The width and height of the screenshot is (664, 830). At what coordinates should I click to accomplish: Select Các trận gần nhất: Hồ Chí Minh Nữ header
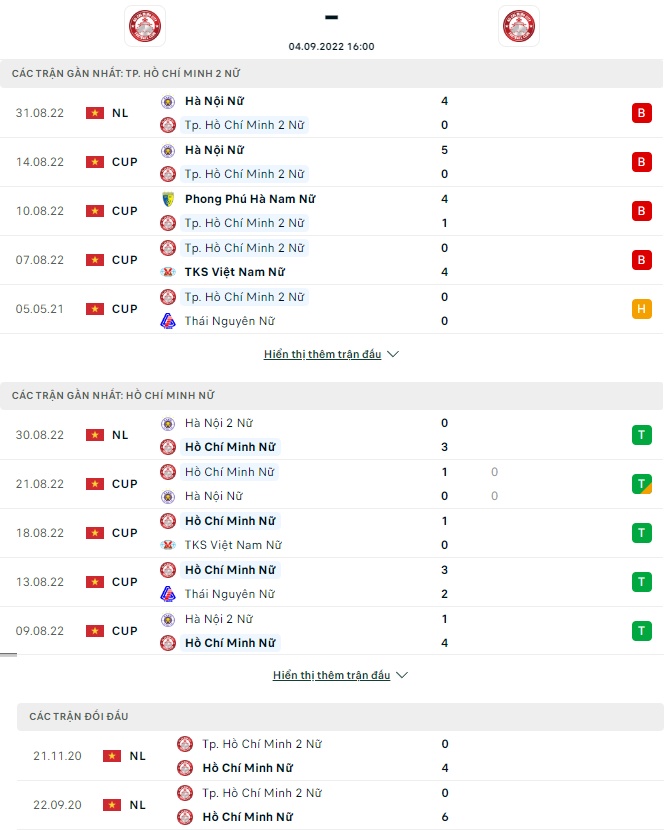coord(113,395)
